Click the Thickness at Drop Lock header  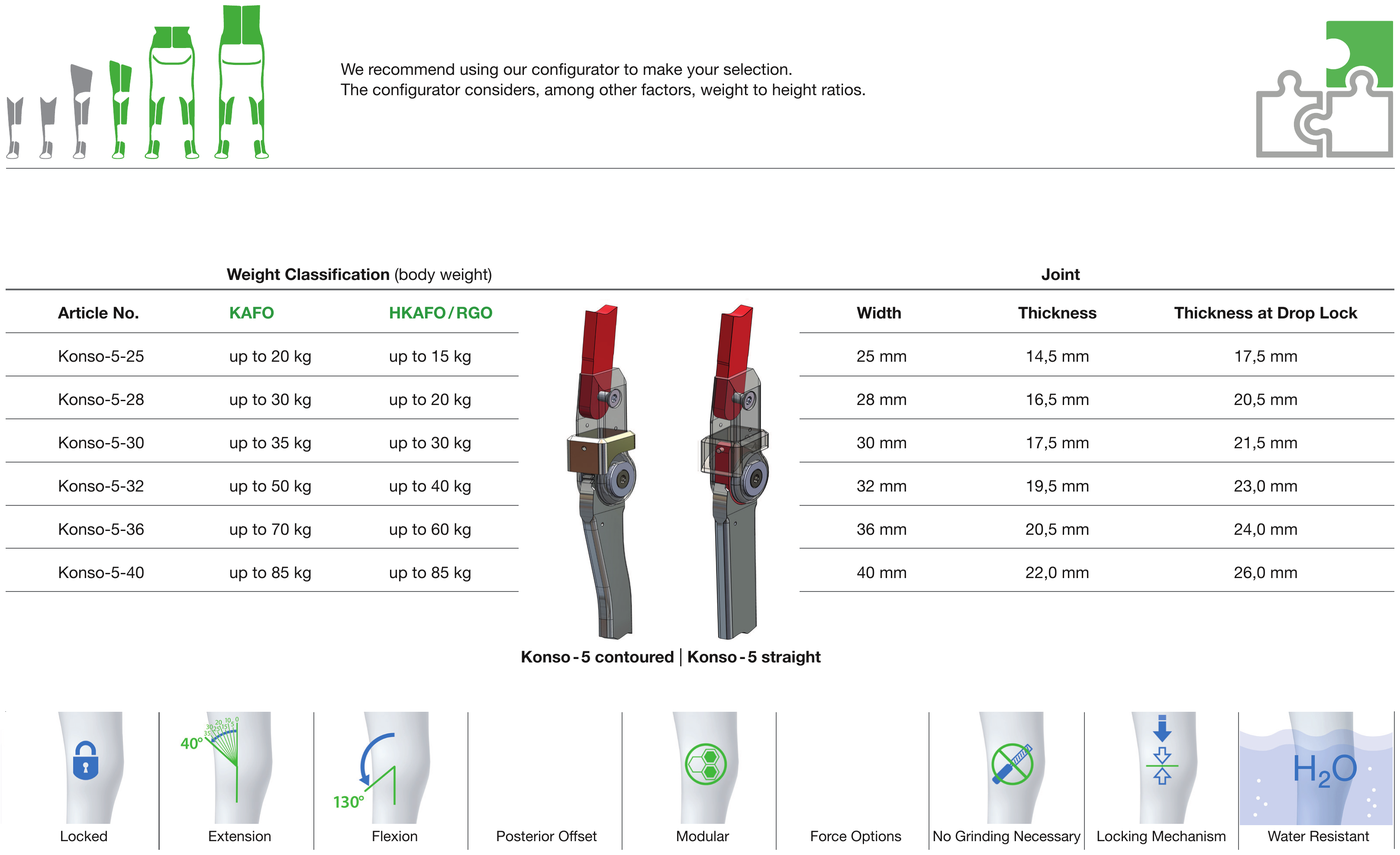tap(1265, 313)
